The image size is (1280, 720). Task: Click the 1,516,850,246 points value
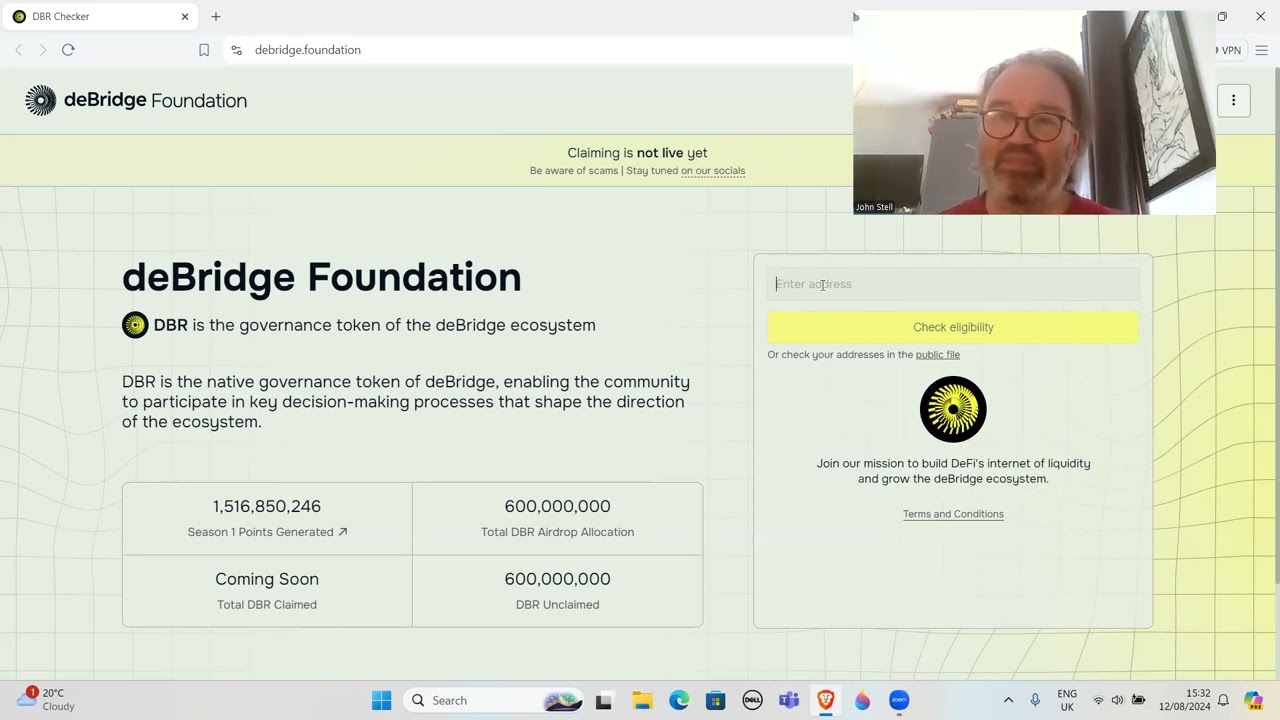click(x=267, y=507)
